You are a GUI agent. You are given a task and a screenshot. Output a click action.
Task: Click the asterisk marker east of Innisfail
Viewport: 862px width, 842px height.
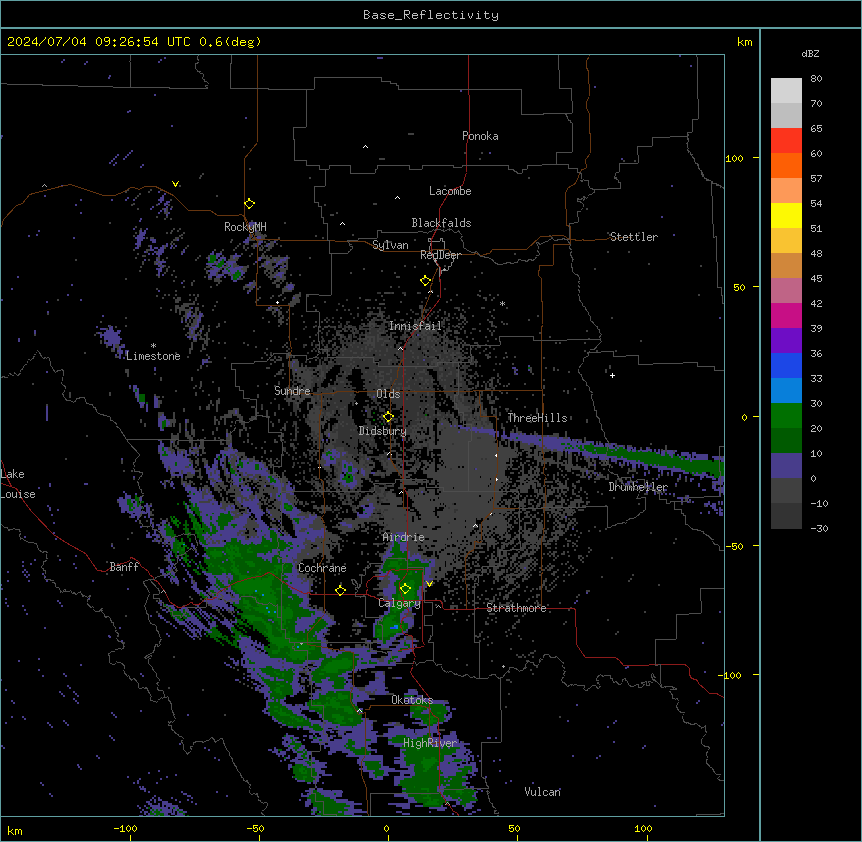coord(502,303)
